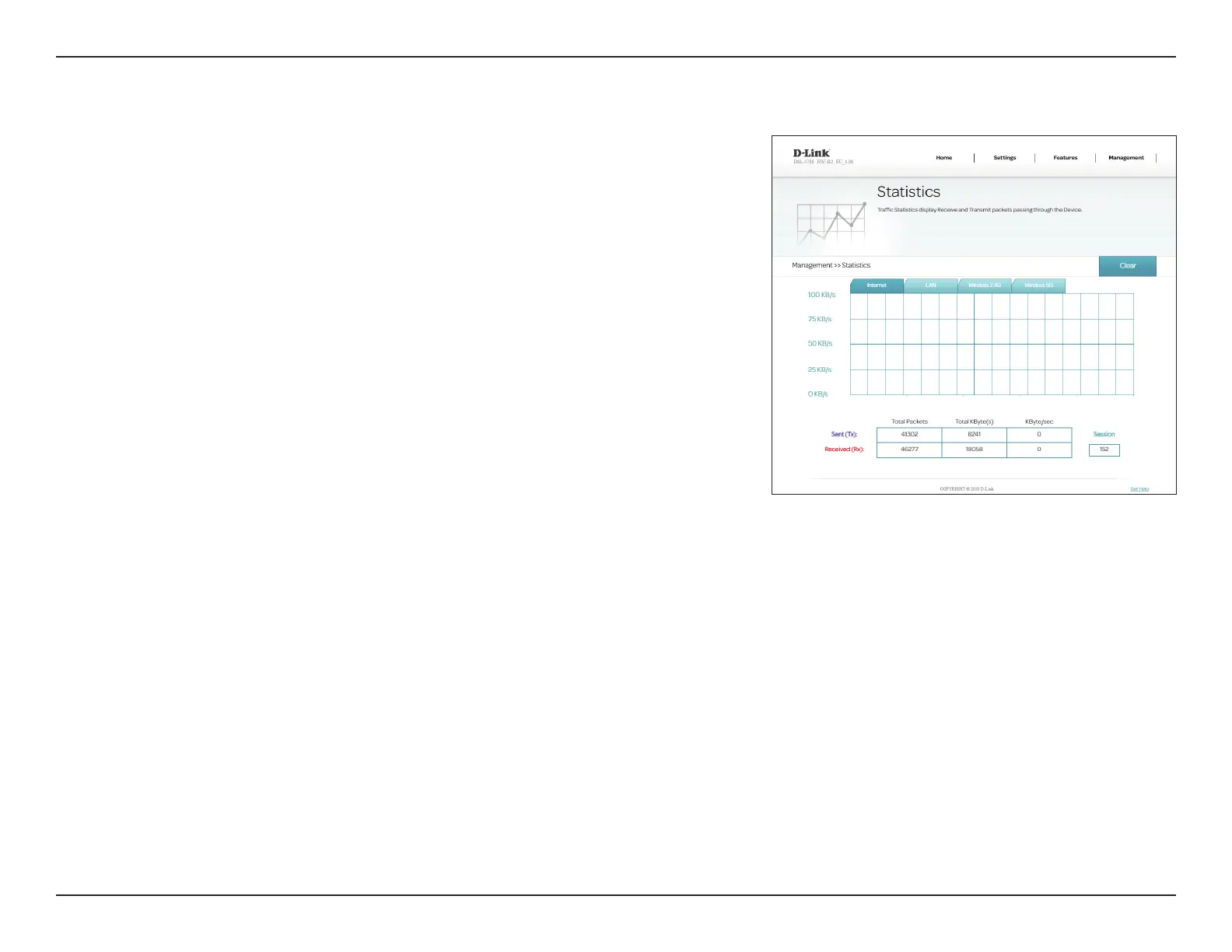Click the Statistics page heading
This screenshot has height=952, width=1232.
908,192
